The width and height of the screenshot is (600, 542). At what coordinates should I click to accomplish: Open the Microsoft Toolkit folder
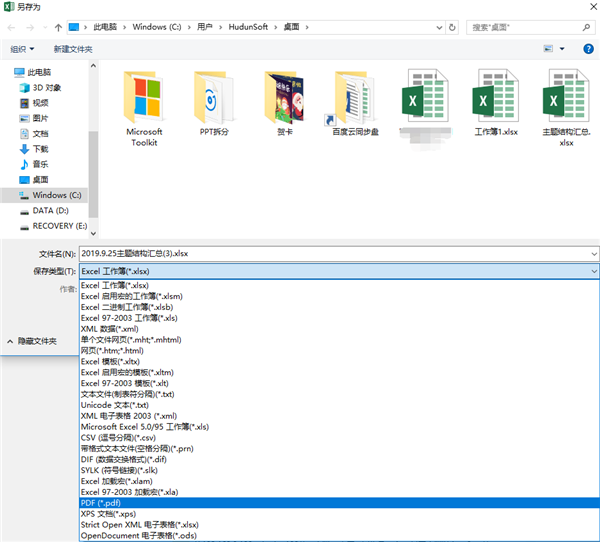144,108
